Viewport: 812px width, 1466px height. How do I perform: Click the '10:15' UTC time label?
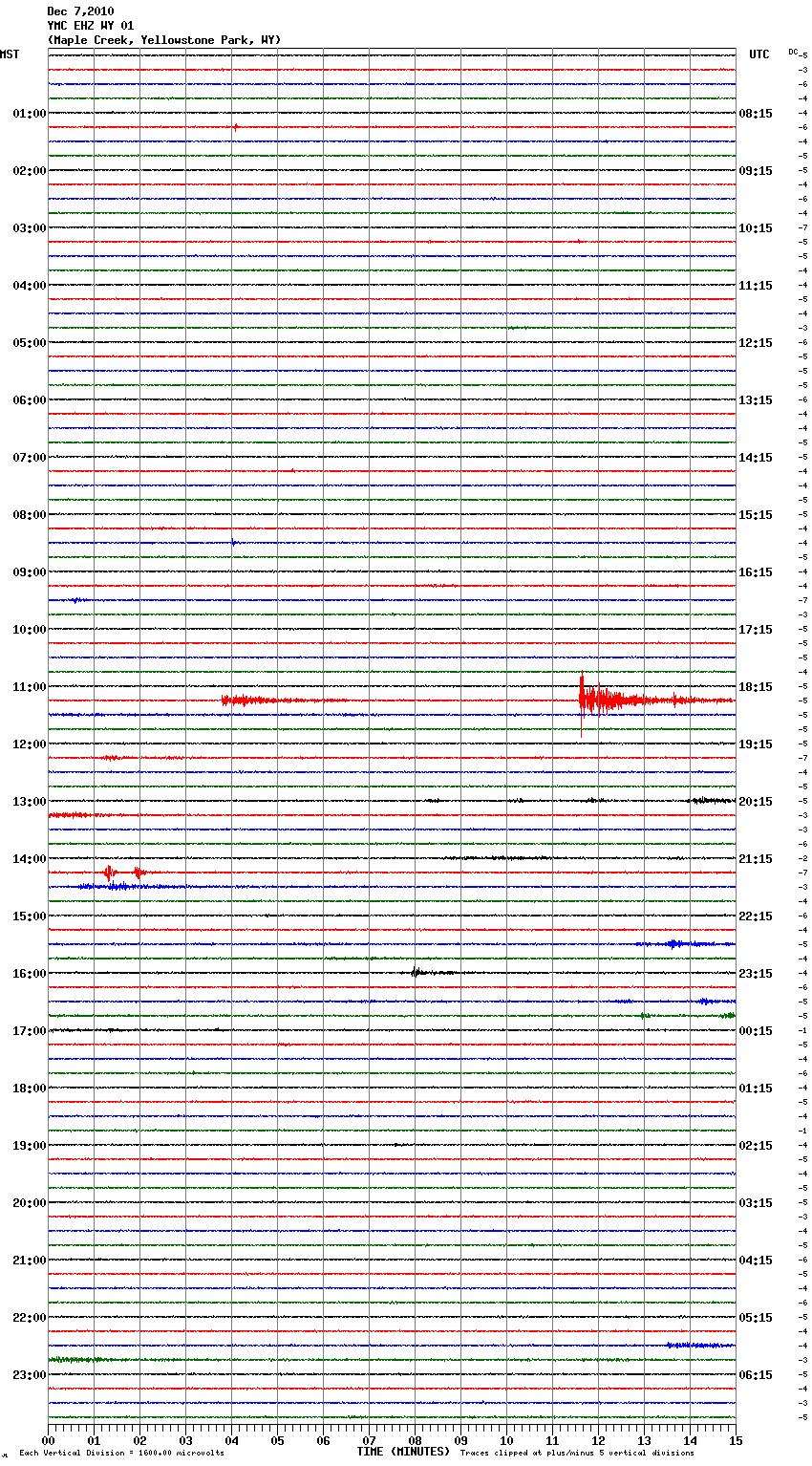point(756,228)
